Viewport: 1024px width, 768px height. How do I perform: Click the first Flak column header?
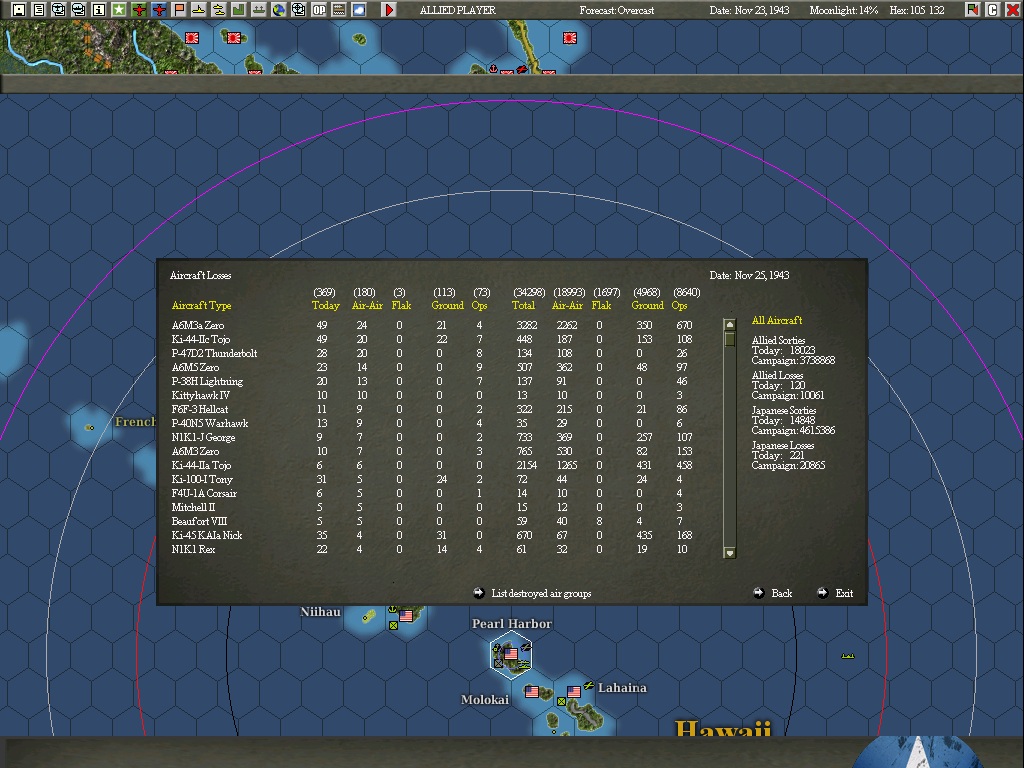coord(401,305)
